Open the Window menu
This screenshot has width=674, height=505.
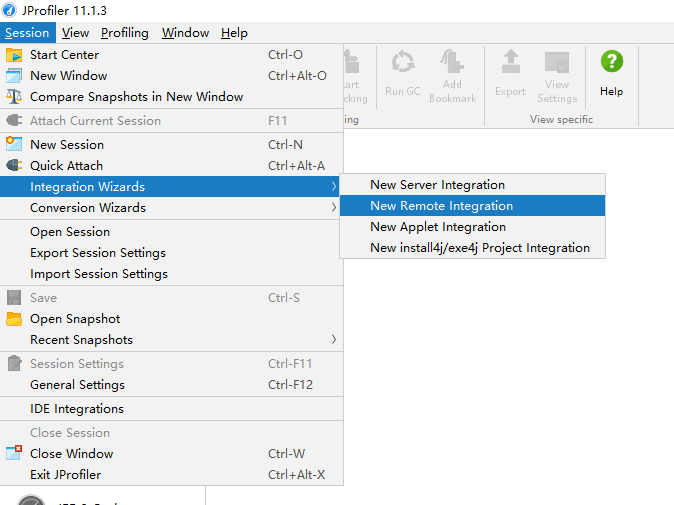coord(185,33)
